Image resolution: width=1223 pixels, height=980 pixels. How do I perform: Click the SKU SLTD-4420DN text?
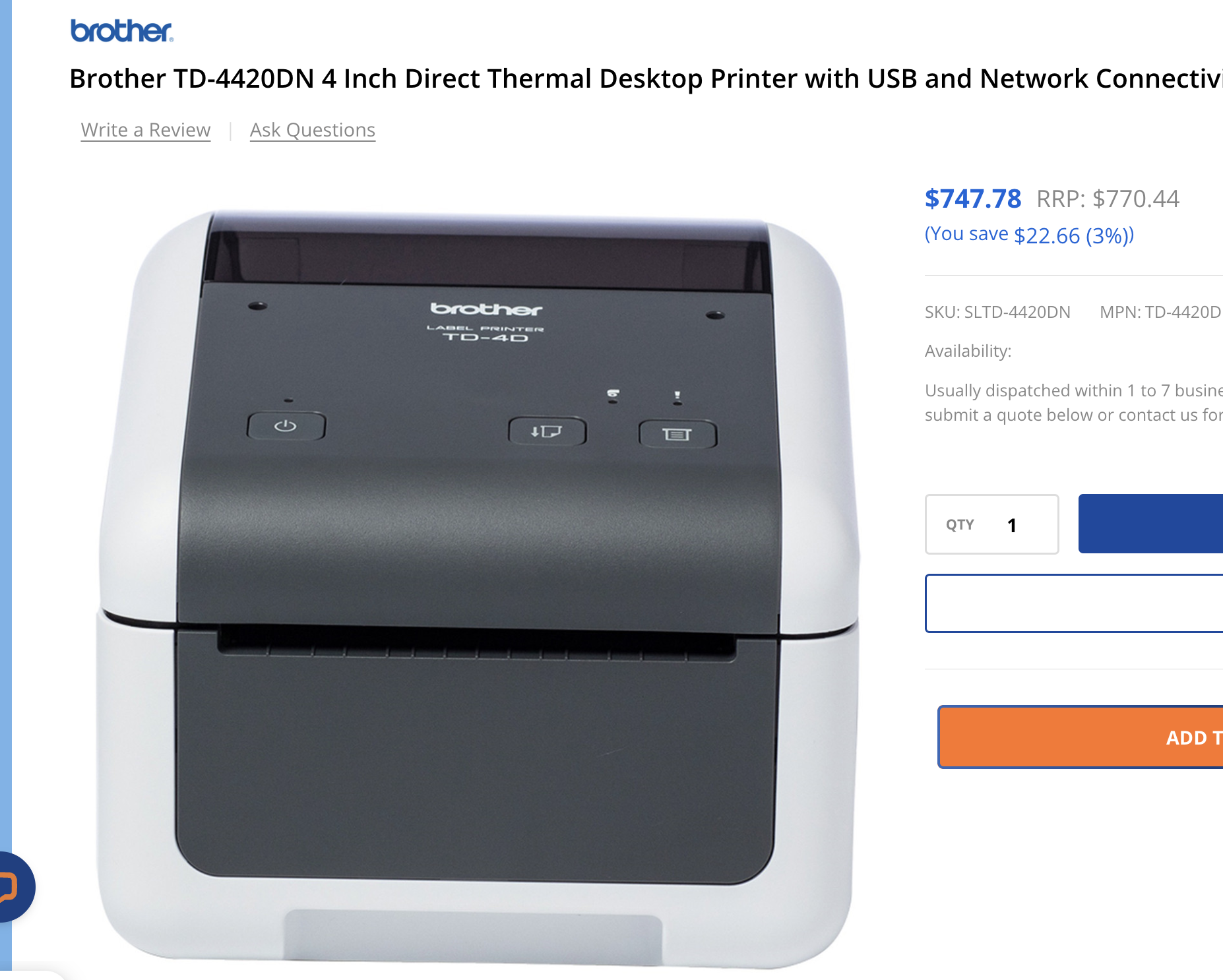pos(997,312)
